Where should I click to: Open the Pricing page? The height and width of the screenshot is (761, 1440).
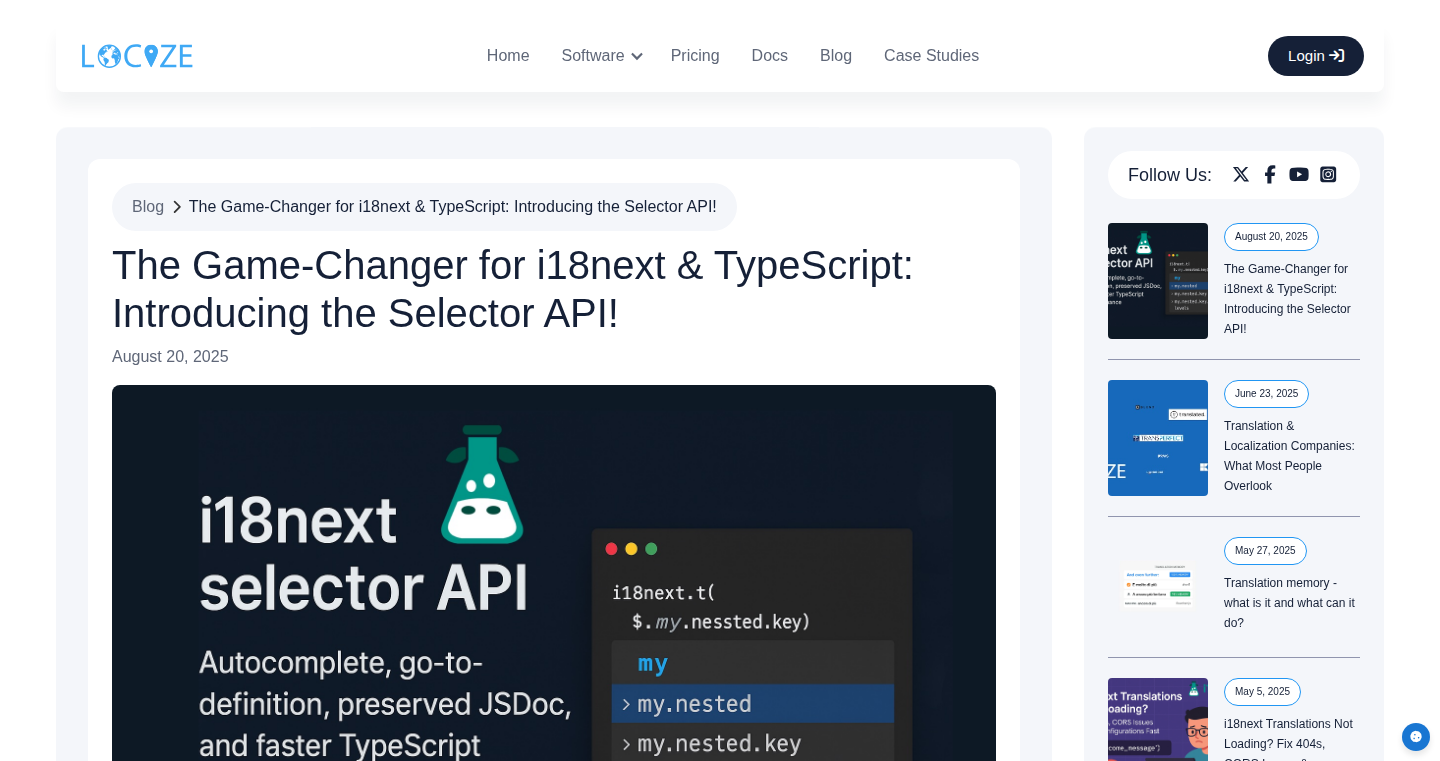point(695,56)
